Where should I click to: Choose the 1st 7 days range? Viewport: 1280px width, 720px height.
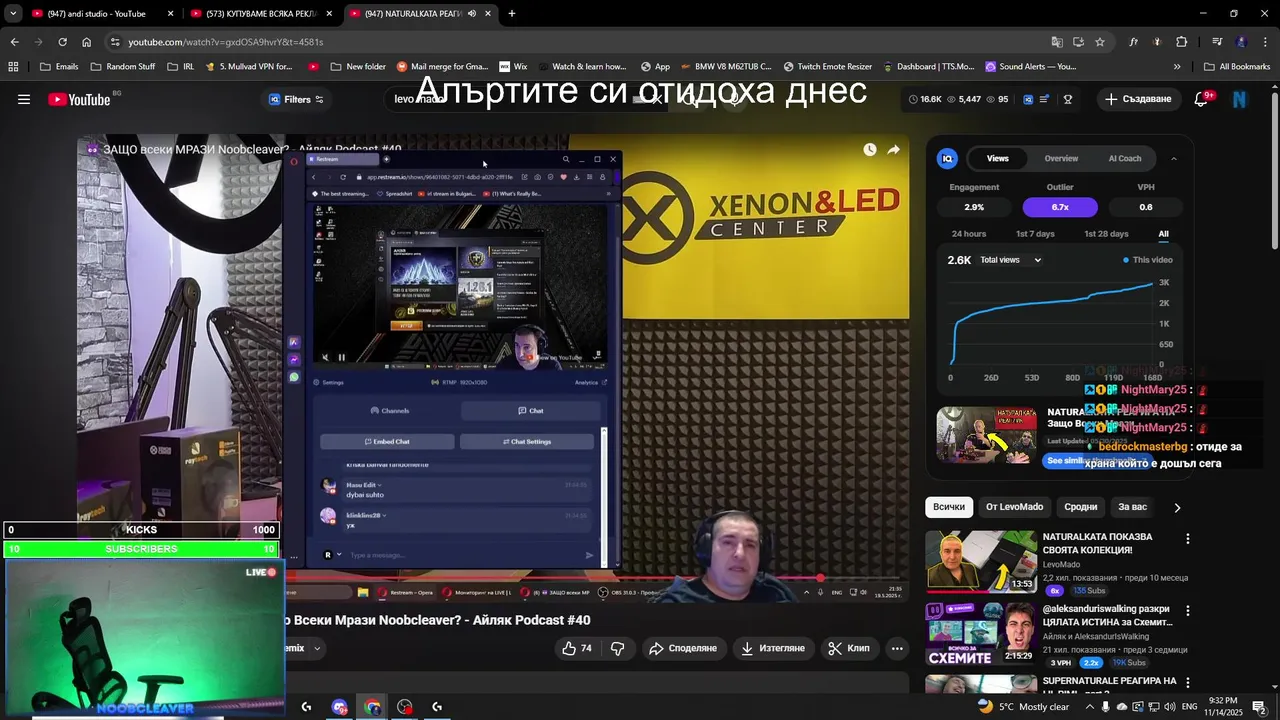click(x=1035, y=234)
